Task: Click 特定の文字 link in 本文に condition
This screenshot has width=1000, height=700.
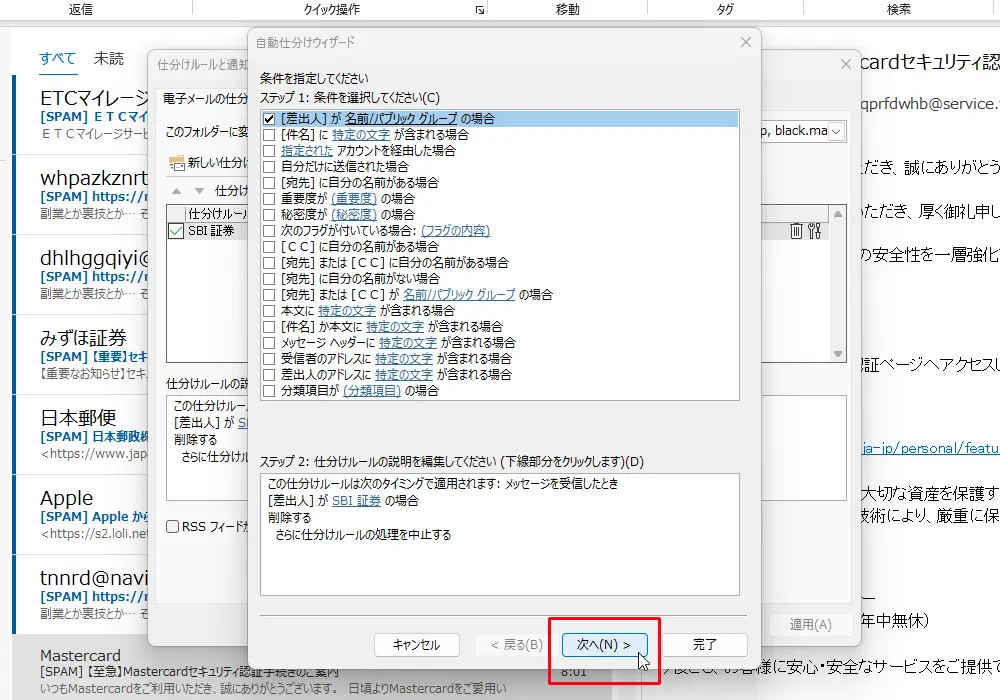Action: click(x=347, y=310)
